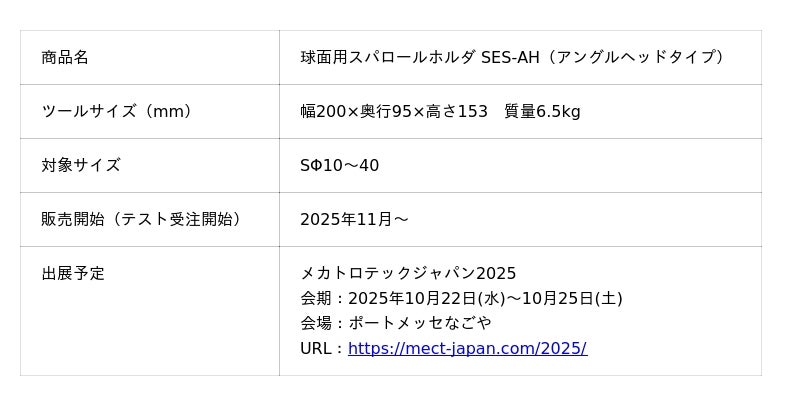Viewport: 800px width, 406px height.
Task: Open the mect-japan.com/2025 link
Action: coord(467,348)
